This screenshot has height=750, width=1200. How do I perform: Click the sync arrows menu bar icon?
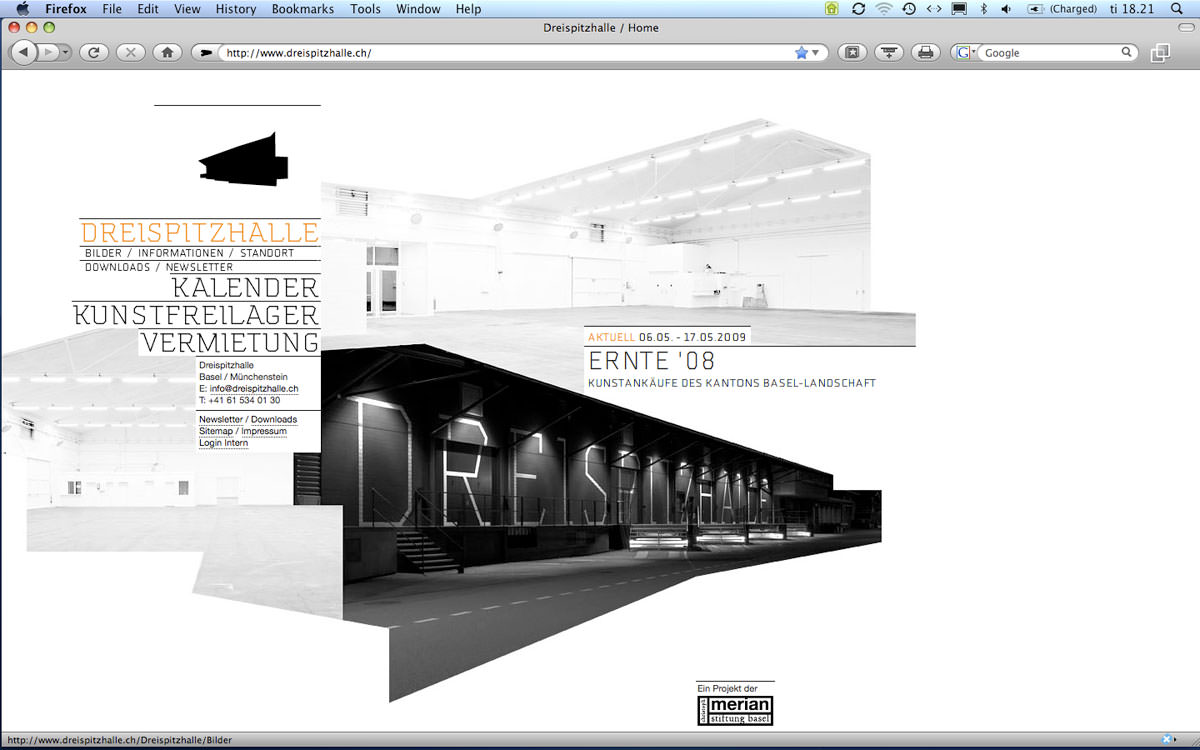[858, 9]
